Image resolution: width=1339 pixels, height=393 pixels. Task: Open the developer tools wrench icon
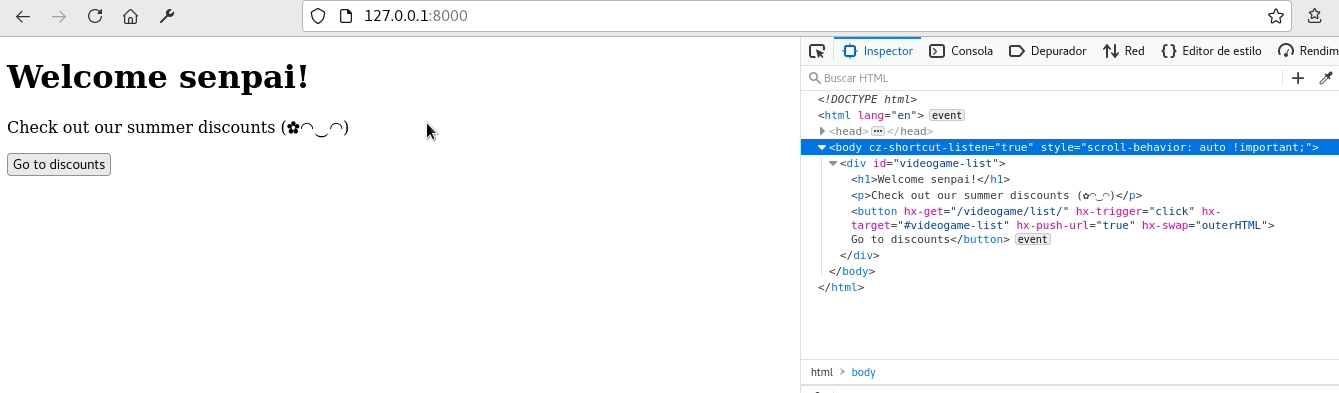click(x=167, y=16)
